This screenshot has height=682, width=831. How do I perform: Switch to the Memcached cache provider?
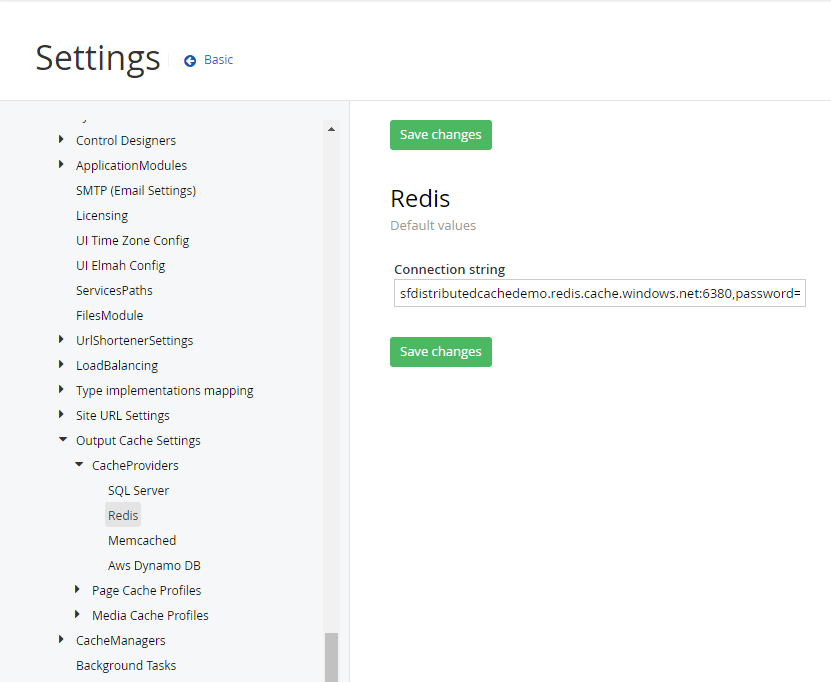pyautogui.click(x=141, y=540)
